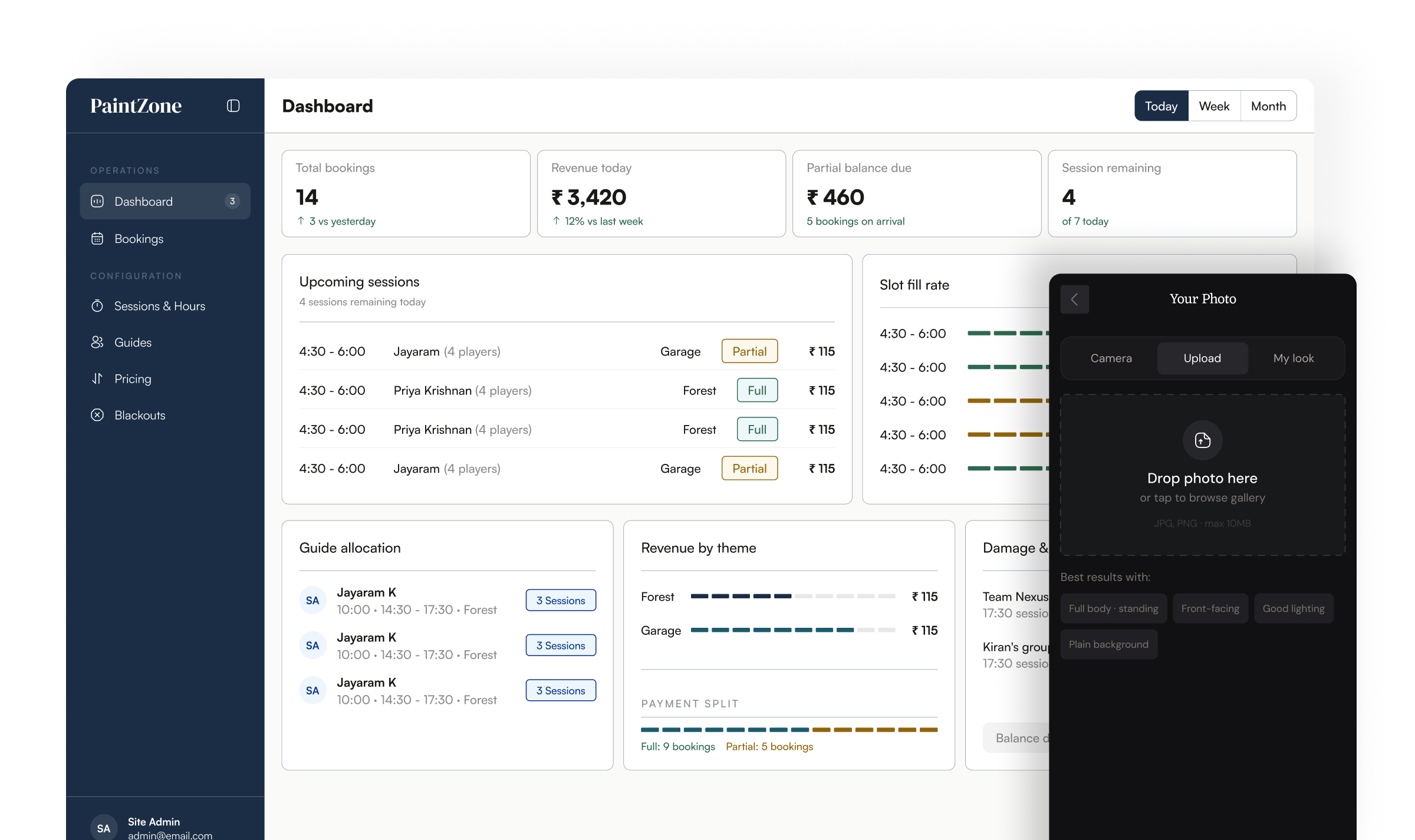Click the Team Nexus entry
This screenshot has width=1415, height=840.
coord(1015,605)
